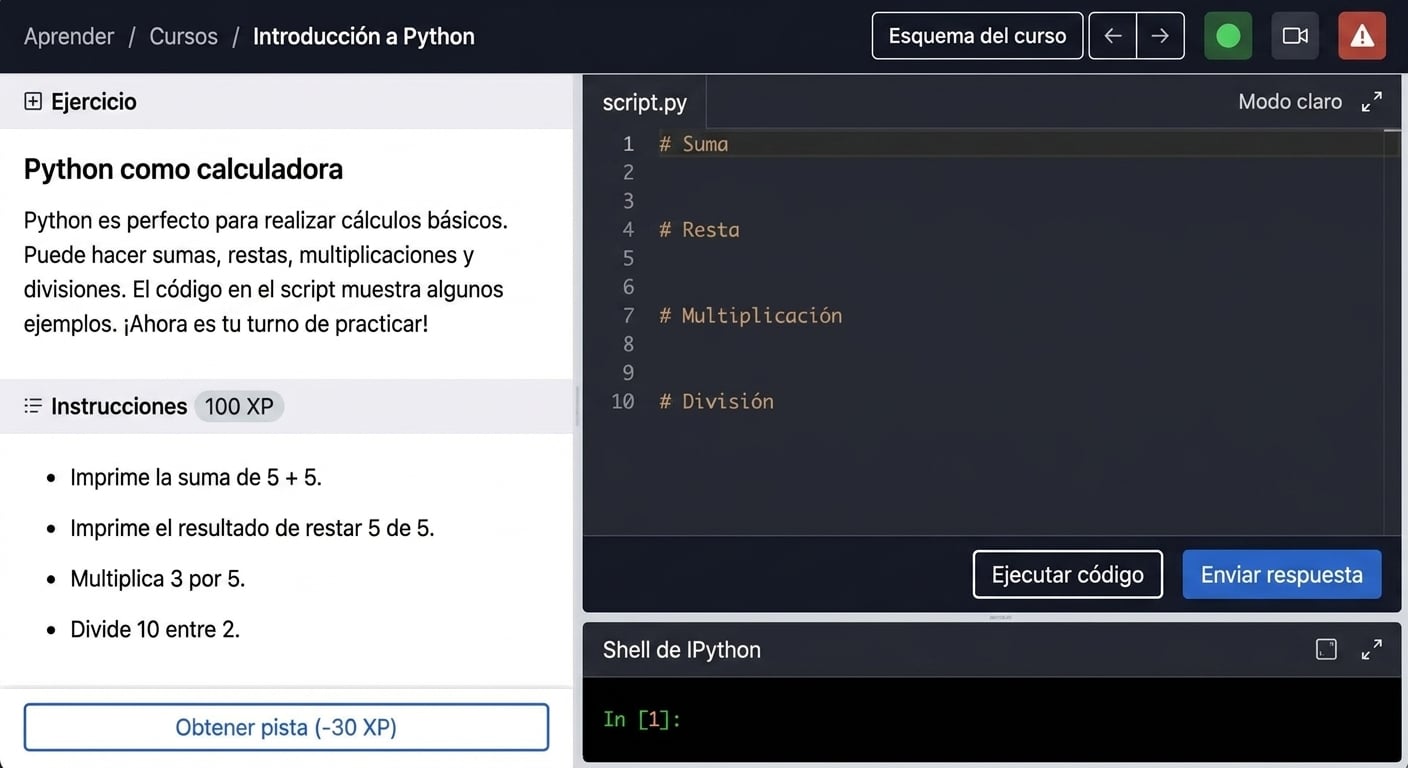Image resolution: width=1408 pixels, height=768 pixels.
Task: Click the plus icon beside Ejercicio
Action: 33,101
